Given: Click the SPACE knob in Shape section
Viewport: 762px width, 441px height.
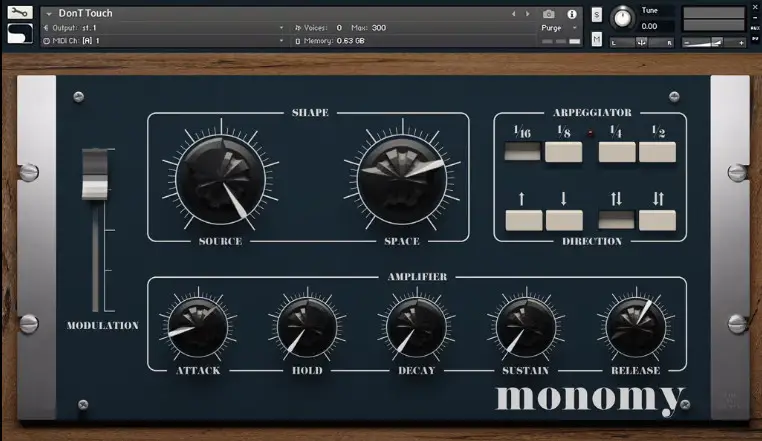Looking at the screenshot, I should [402, 179].
